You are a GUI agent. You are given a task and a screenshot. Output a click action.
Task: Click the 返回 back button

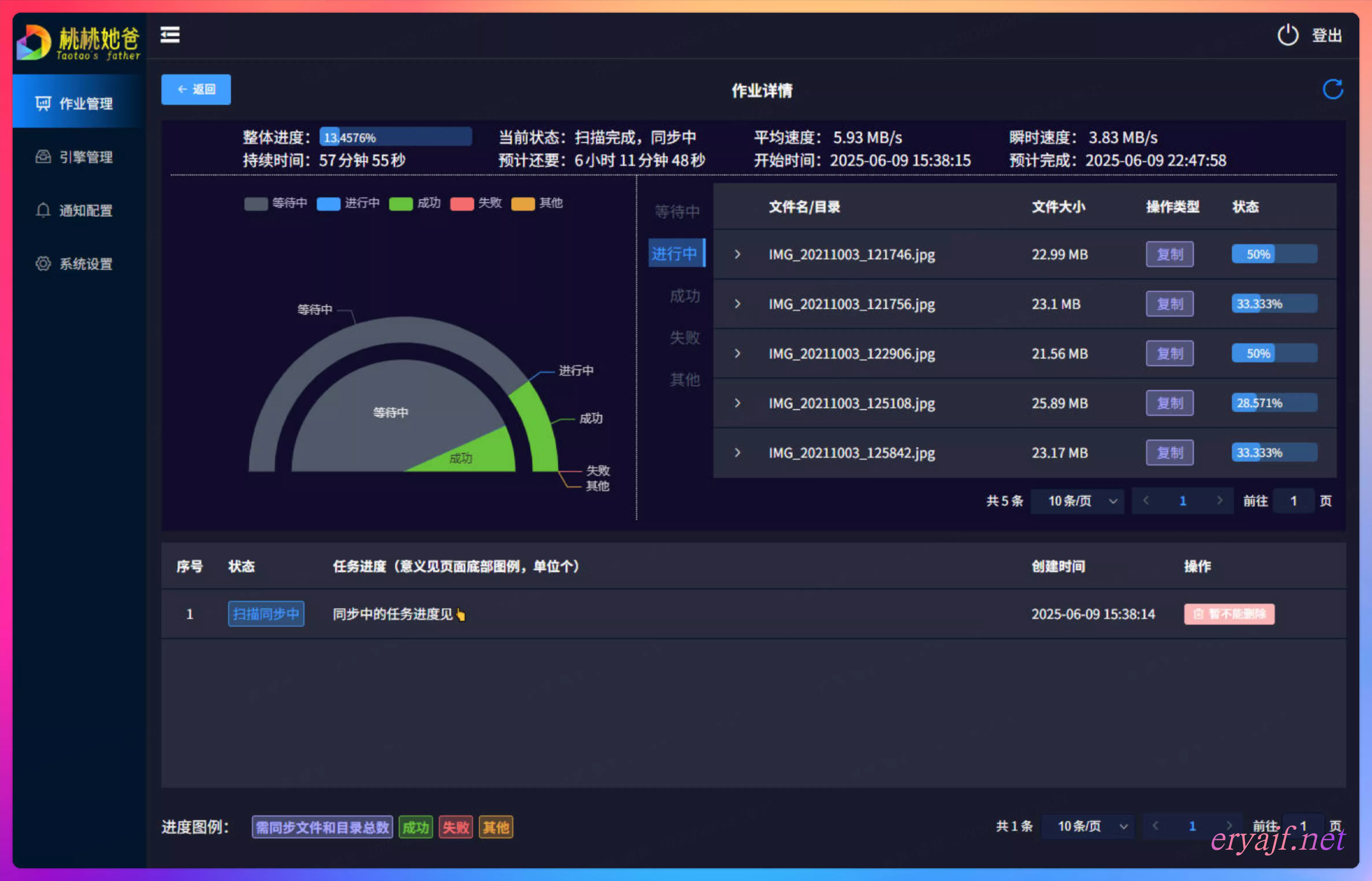pyautogui.click(x=196, y=89)
